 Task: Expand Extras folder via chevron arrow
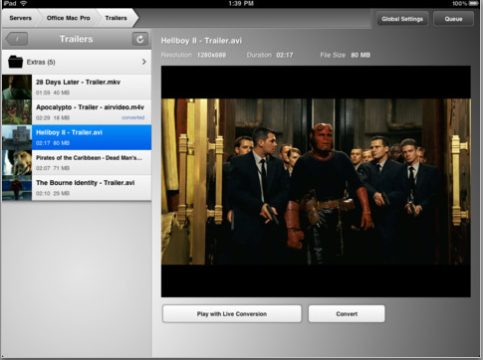coord(144,62)
